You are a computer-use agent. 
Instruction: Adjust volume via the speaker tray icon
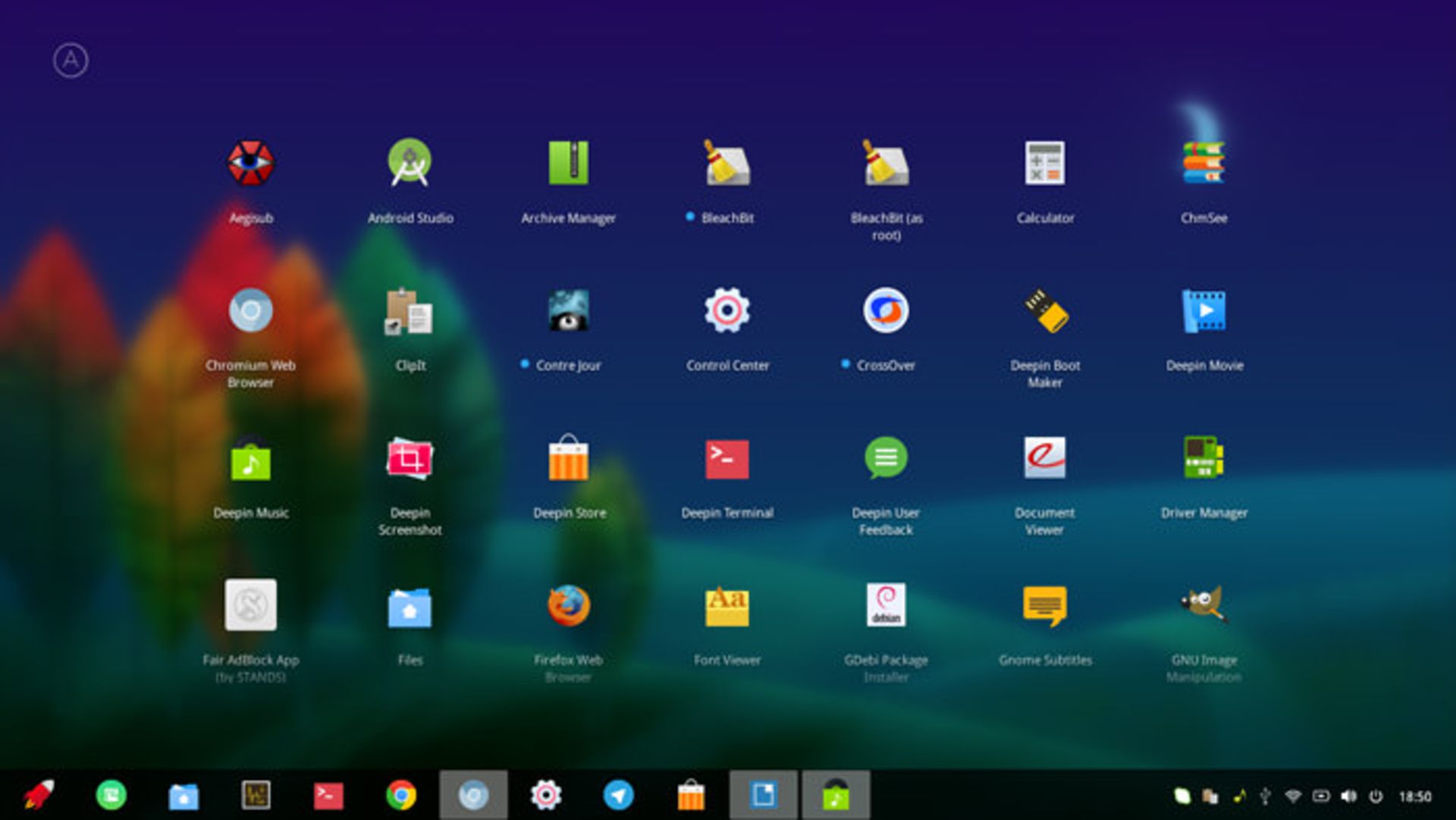pyautogui.click(x=1348, y=795)
